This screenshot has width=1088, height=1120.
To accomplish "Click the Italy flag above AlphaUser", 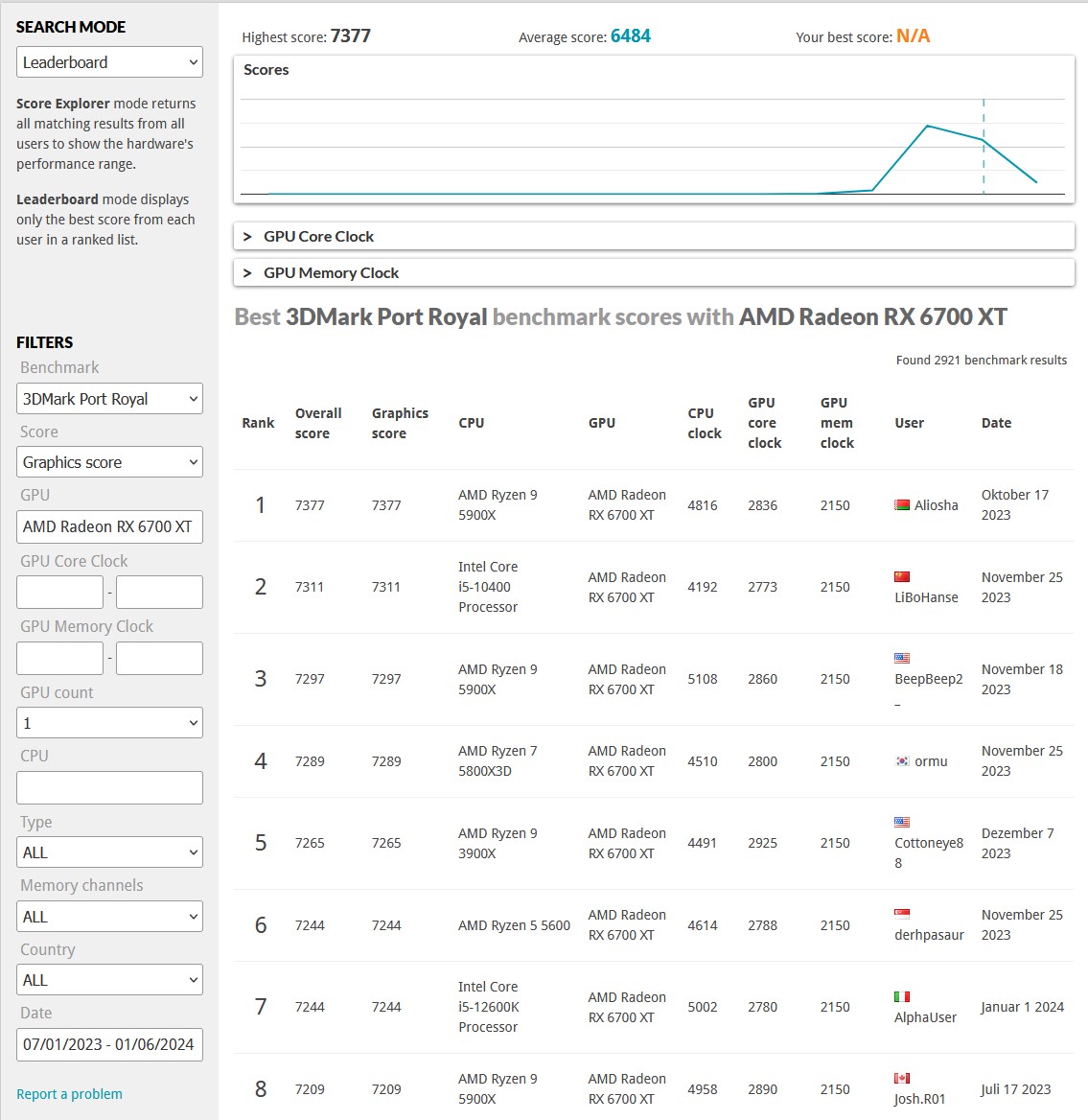I will (902, 996).
